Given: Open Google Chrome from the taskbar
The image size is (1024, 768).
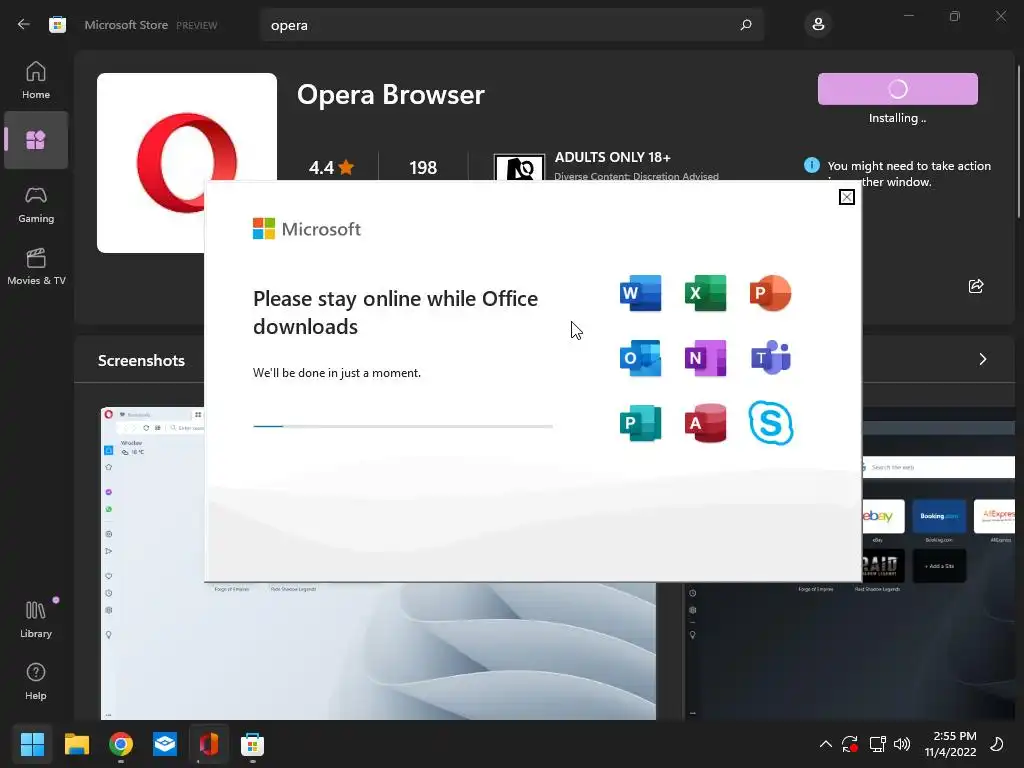Looking at the screenshot, I should [x=121, y=744].
